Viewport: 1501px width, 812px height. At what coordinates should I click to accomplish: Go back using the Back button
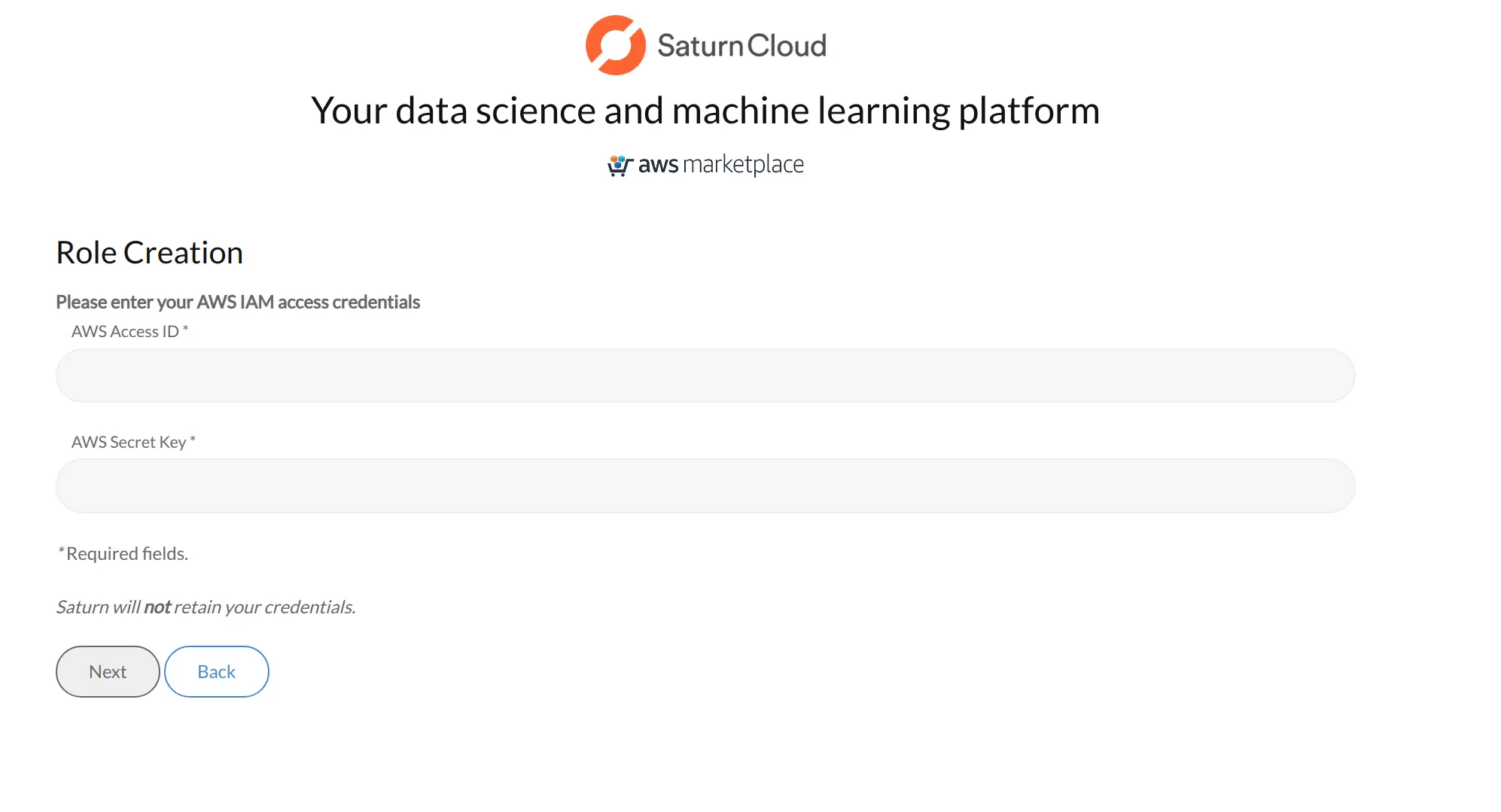point(216,672)
